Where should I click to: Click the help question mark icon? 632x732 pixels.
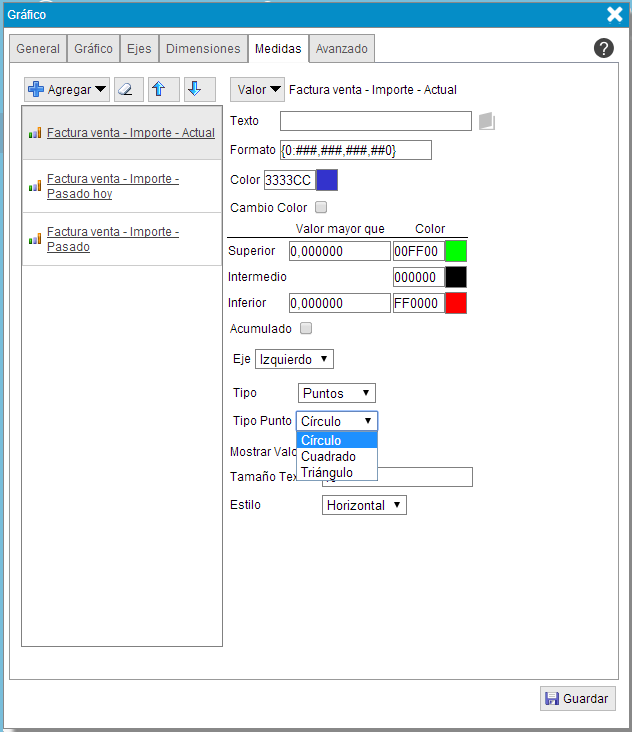[603, 48]
